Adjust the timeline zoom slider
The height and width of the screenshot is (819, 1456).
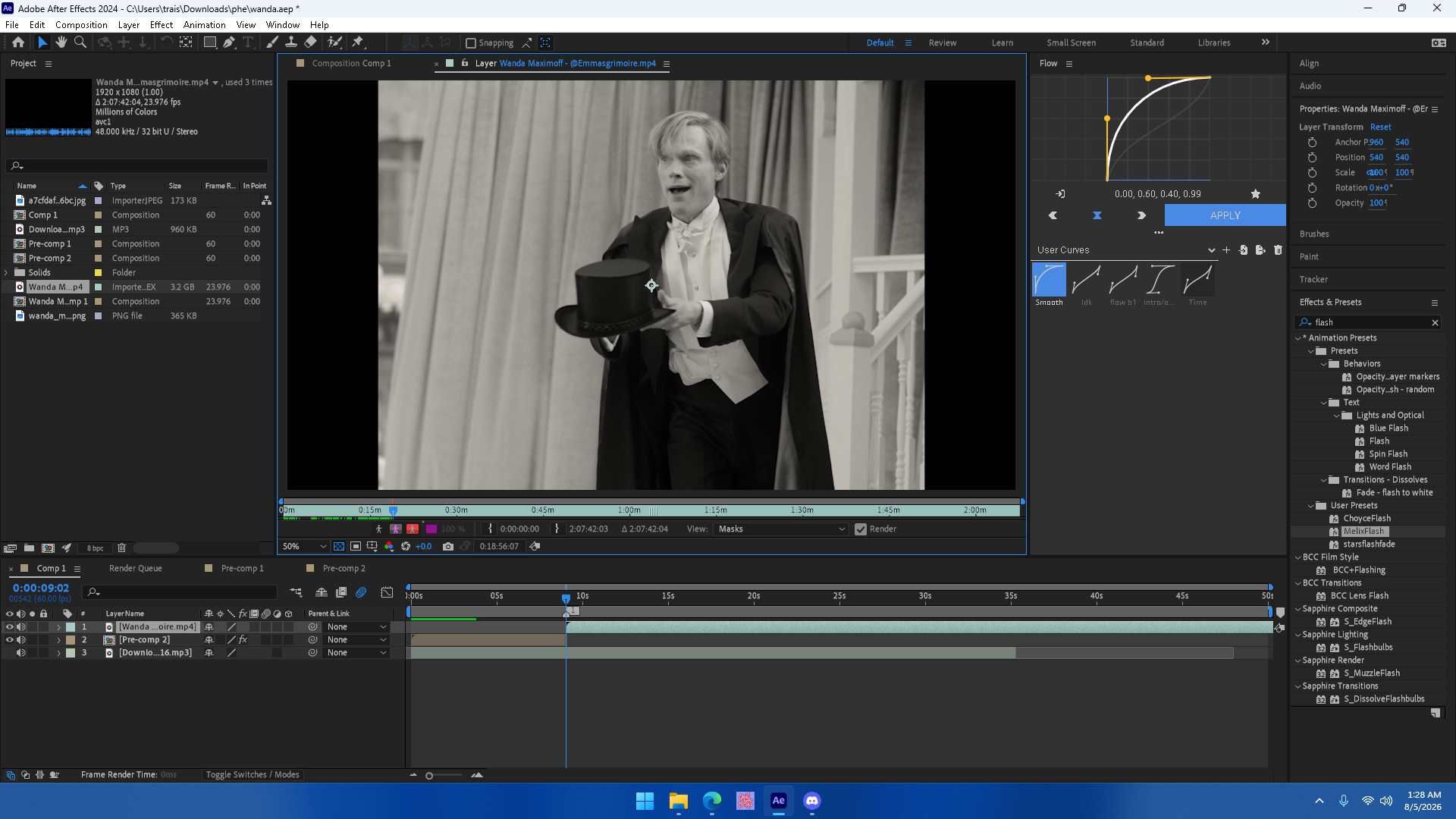429,775
